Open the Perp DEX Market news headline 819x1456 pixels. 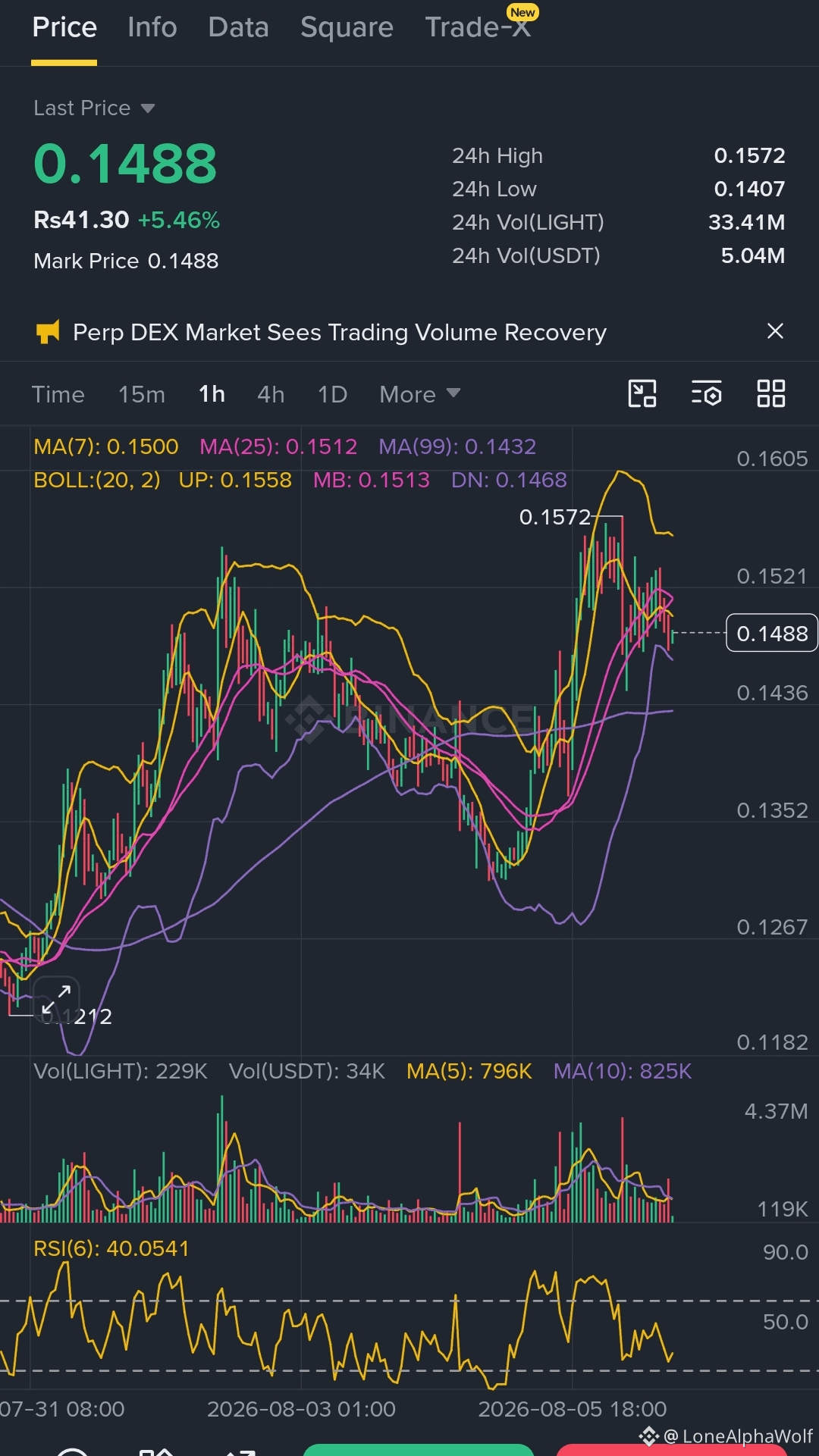pyautogui.click(x=340, y=333)
